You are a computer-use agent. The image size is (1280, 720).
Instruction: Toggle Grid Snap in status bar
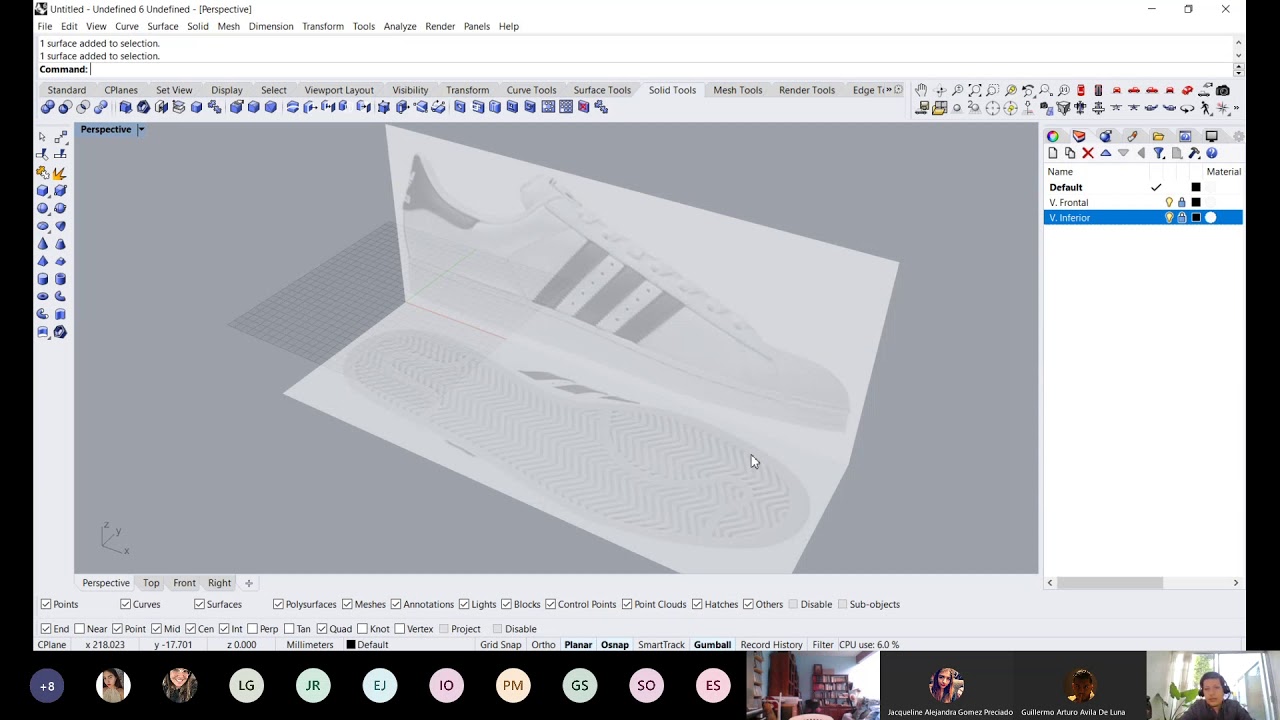click(x=501, y=645)
